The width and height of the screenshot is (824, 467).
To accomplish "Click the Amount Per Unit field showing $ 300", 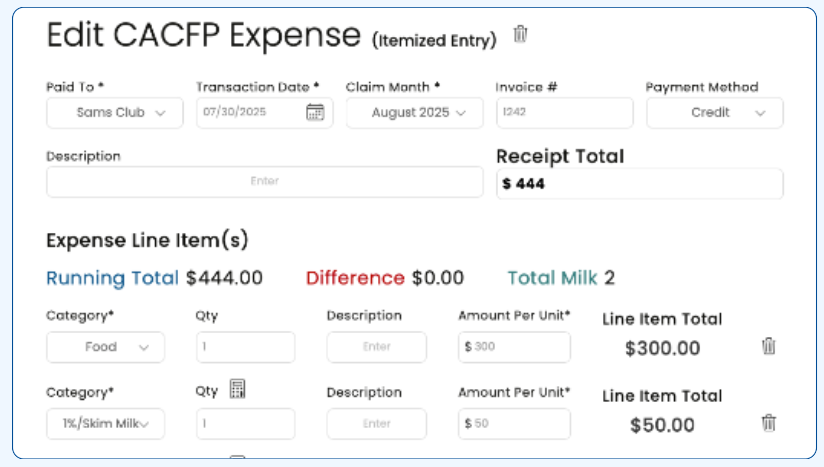I will (x=514, y=347).
